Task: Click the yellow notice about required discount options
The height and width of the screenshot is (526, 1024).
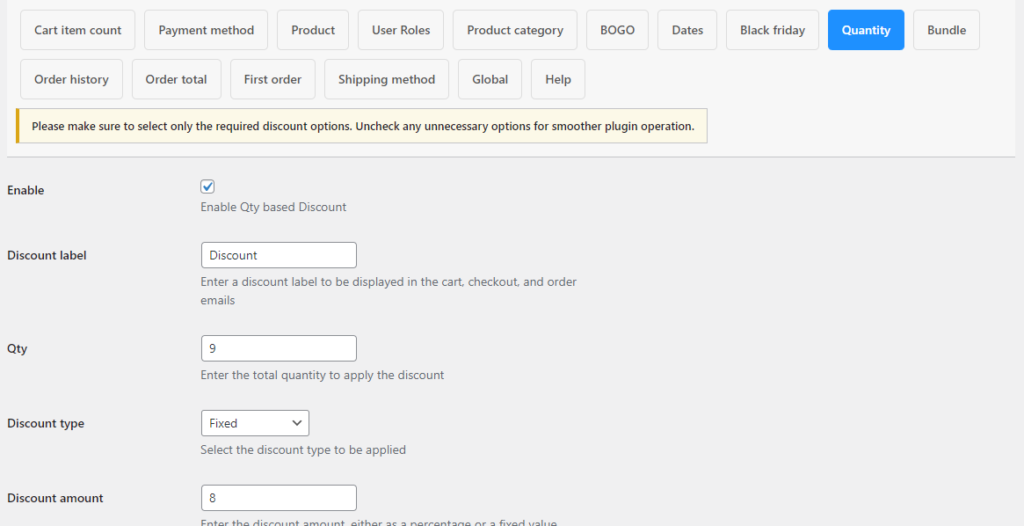Action: click(x=362, y=126)
